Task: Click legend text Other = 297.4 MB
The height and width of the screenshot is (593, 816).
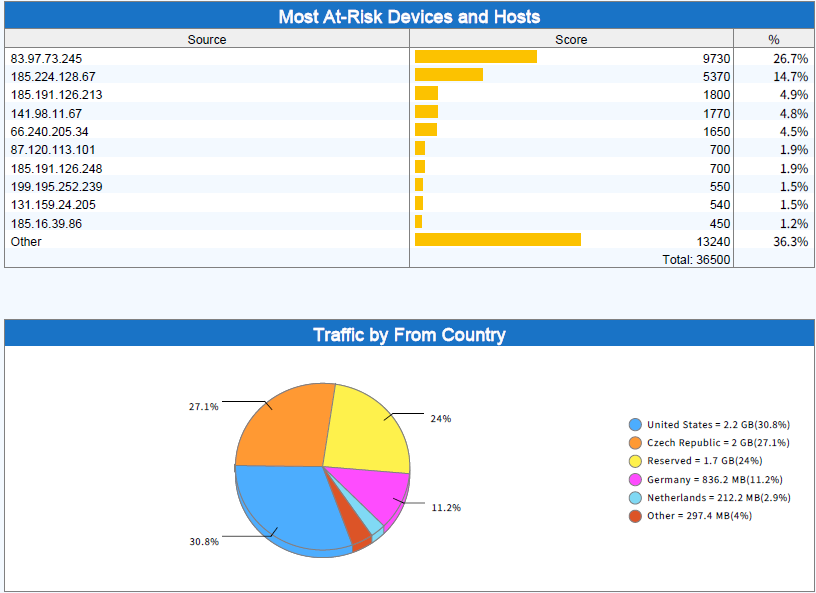Action: tap(699, 516)
